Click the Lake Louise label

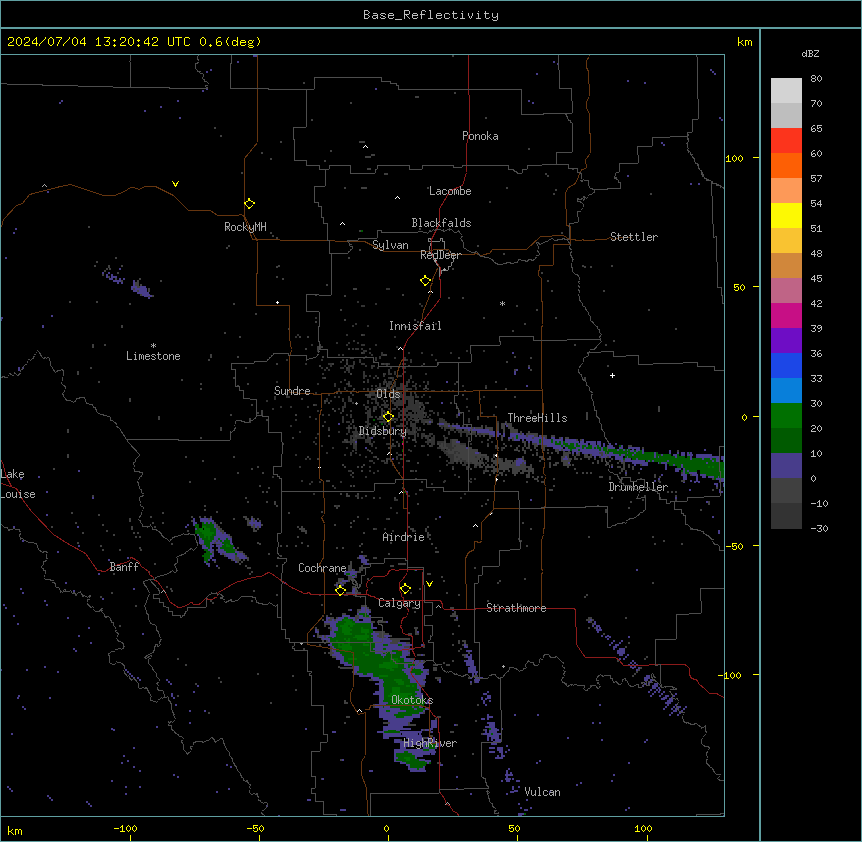coord(18,484)
